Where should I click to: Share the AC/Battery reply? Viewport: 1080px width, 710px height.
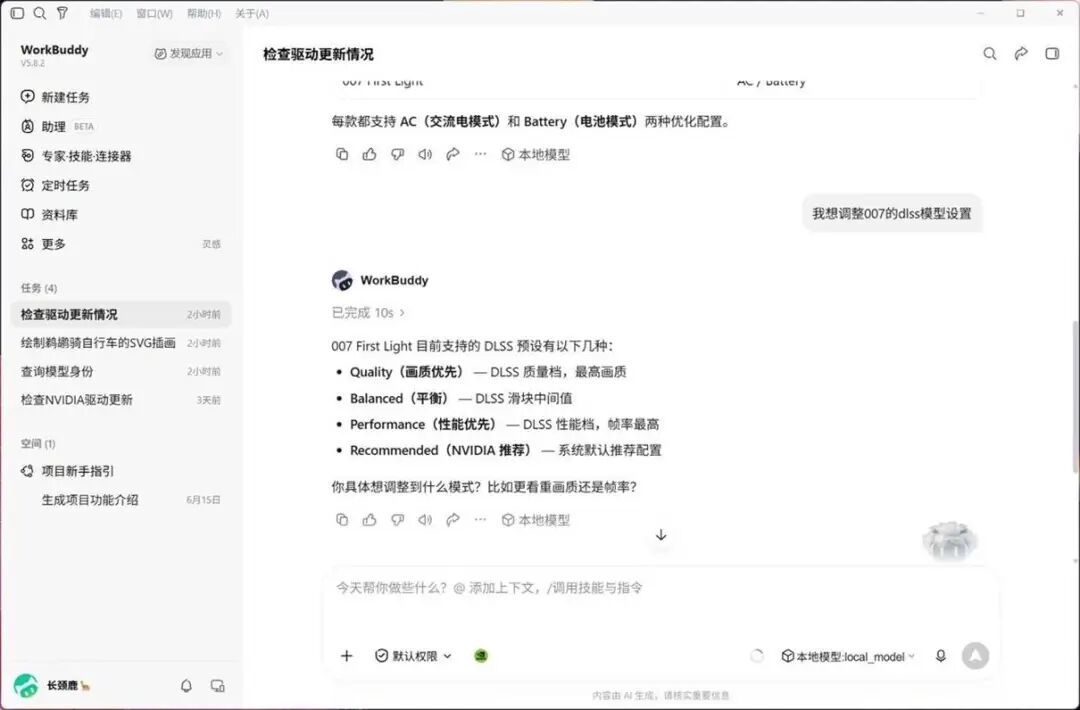point(453,154)
